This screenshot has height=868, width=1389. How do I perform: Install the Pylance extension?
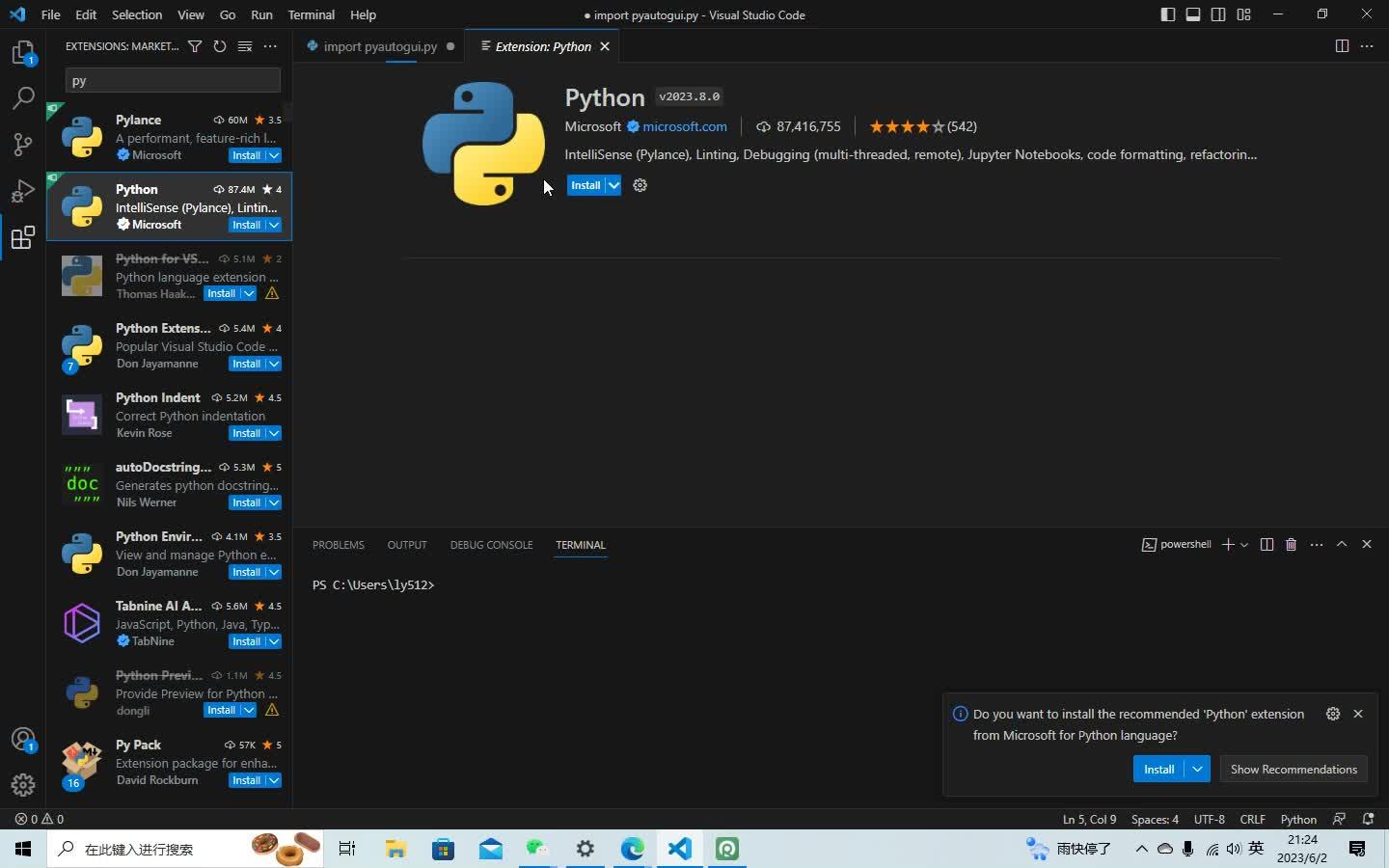point(247,155)
